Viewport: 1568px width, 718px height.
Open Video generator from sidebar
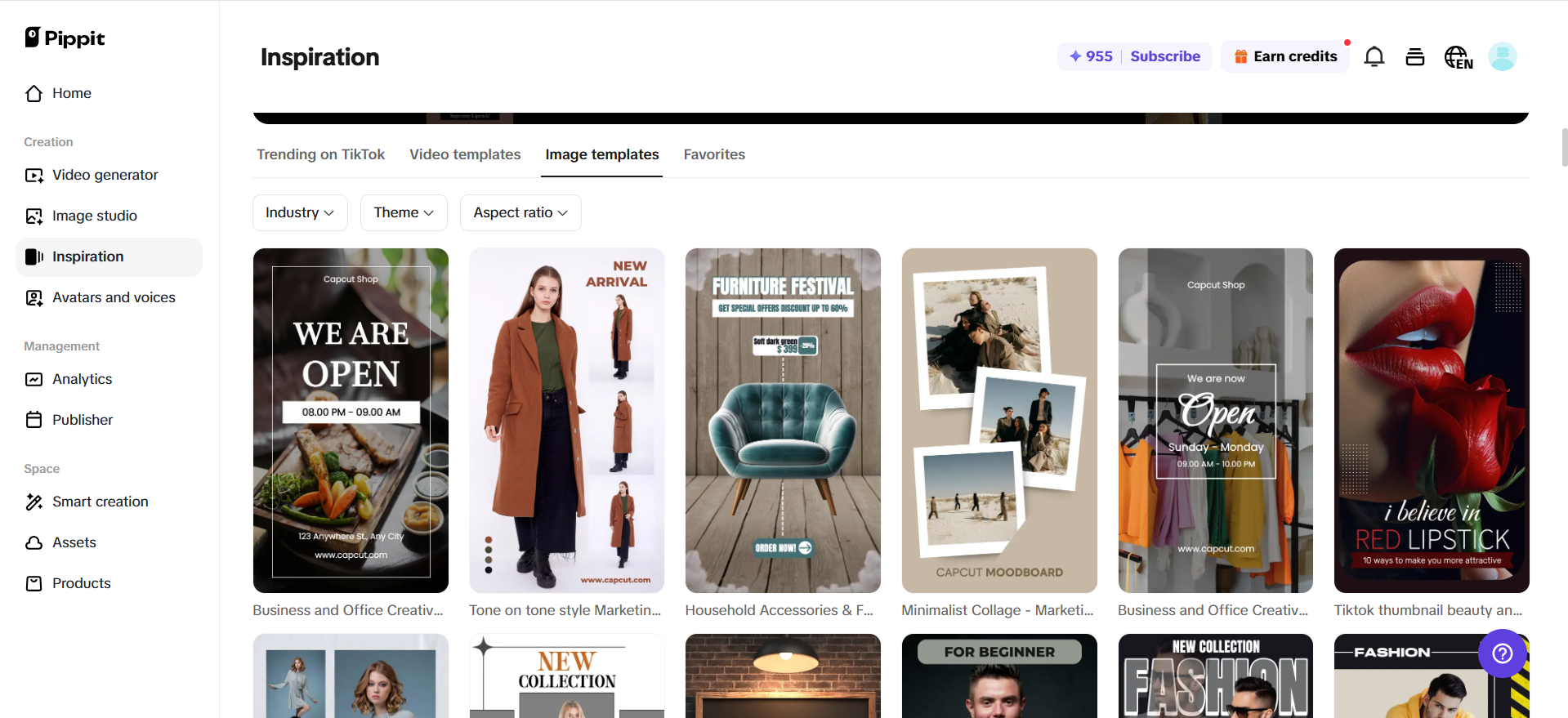tap(105, 175)
